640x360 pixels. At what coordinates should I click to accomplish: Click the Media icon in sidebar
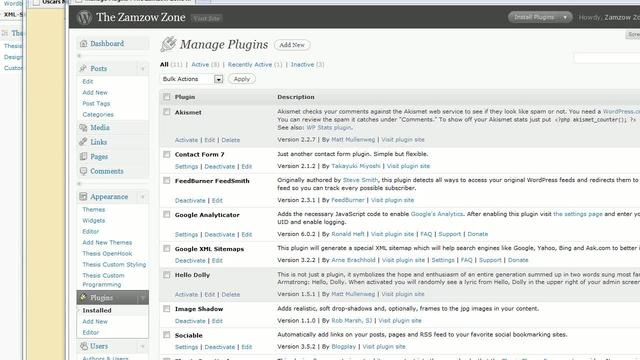(83, 128)
